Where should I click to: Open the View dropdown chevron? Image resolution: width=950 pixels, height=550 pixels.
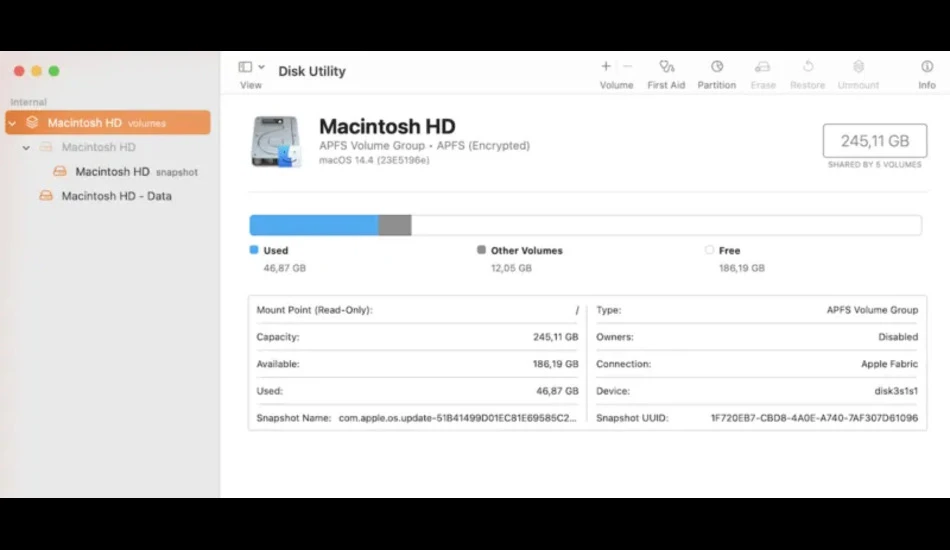coord(261,67)
